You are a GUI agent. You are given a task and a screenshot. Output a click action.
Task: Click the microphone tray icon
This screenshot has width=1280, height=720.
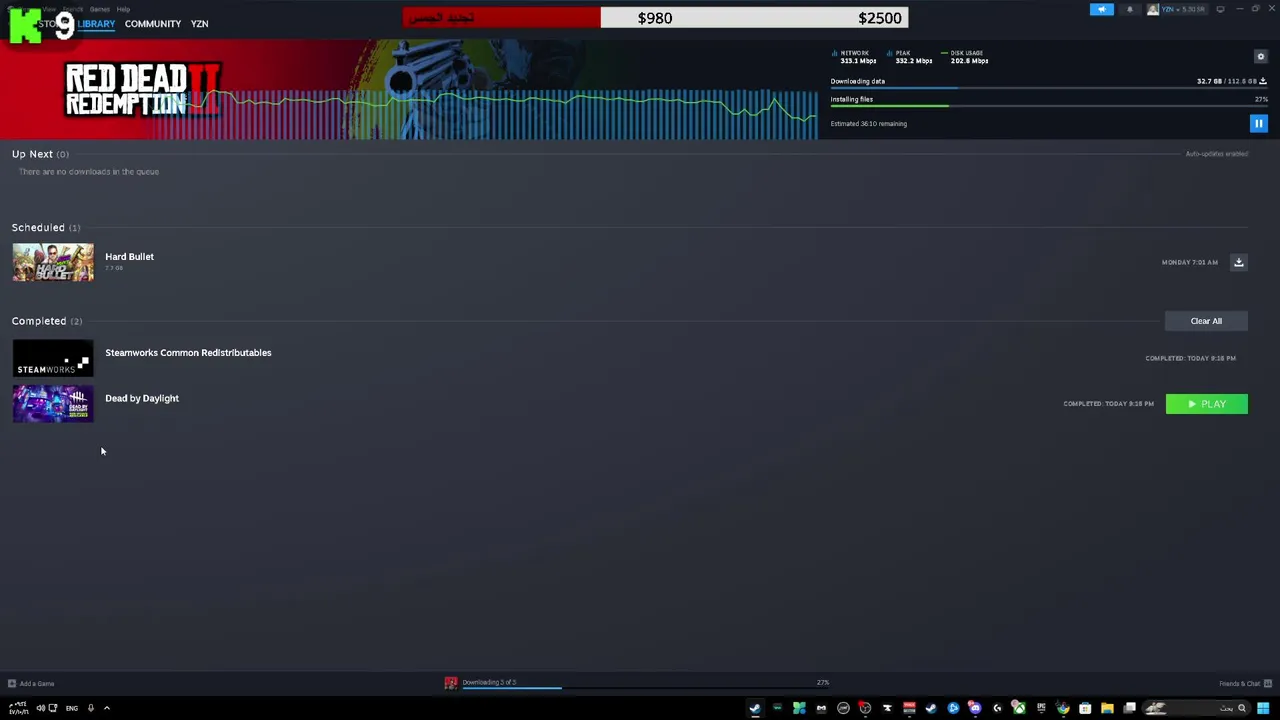coord(90,708)
